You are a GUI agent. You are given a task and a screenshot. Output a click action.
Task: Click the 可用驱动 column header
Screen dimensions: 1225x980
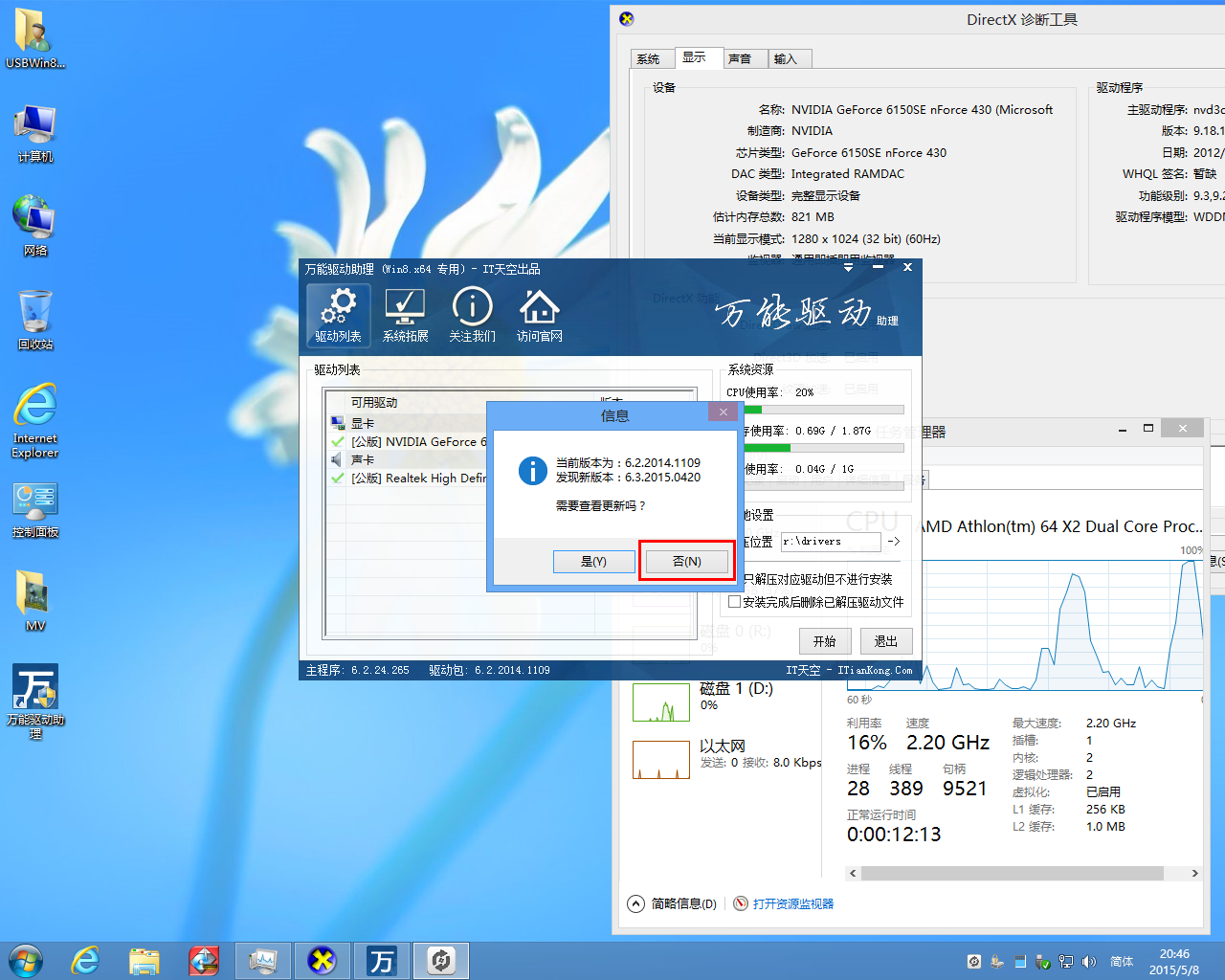(x=374, y=402)
